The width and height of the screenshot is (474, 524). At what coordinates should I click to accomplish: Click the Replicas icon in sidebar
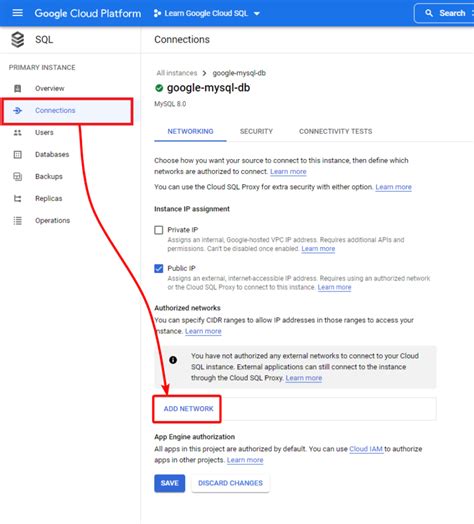pos(18,199)
